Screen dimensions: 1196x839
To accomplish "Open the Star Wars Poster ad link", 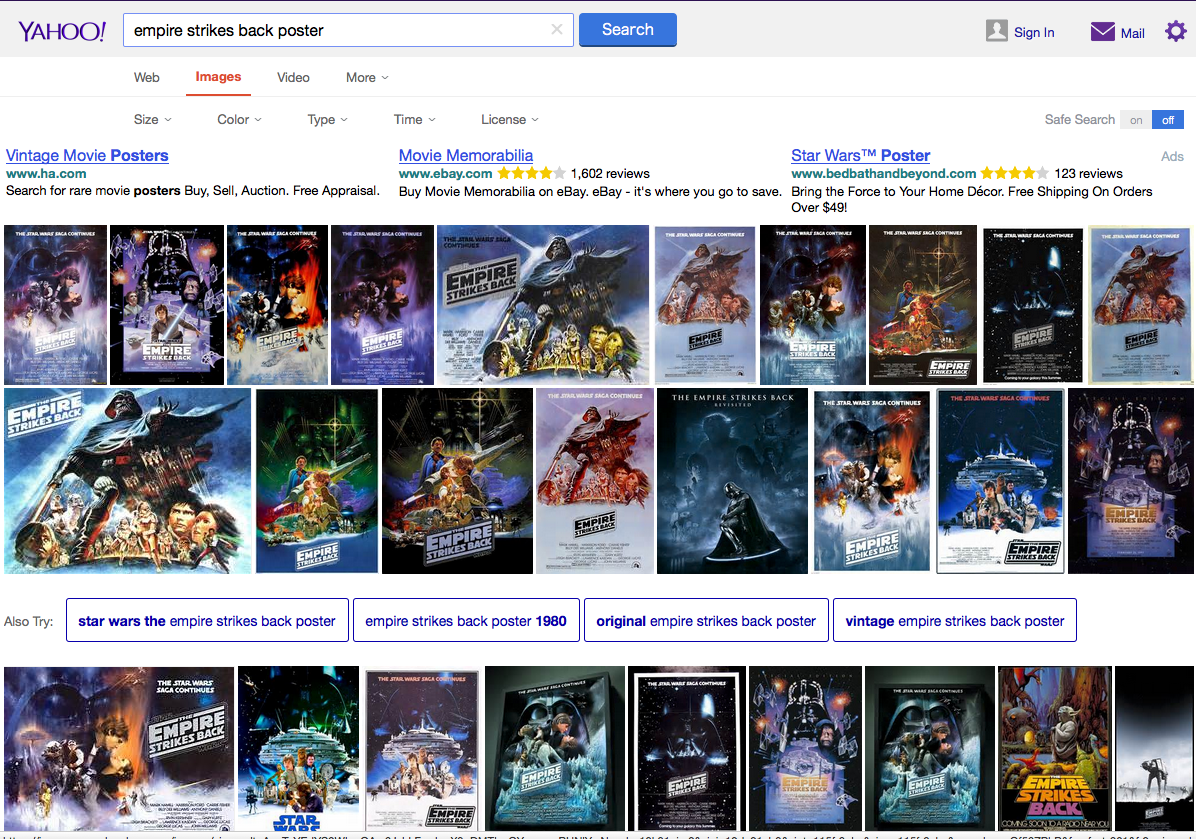I will pyautogui.click(x=860, y=156).
